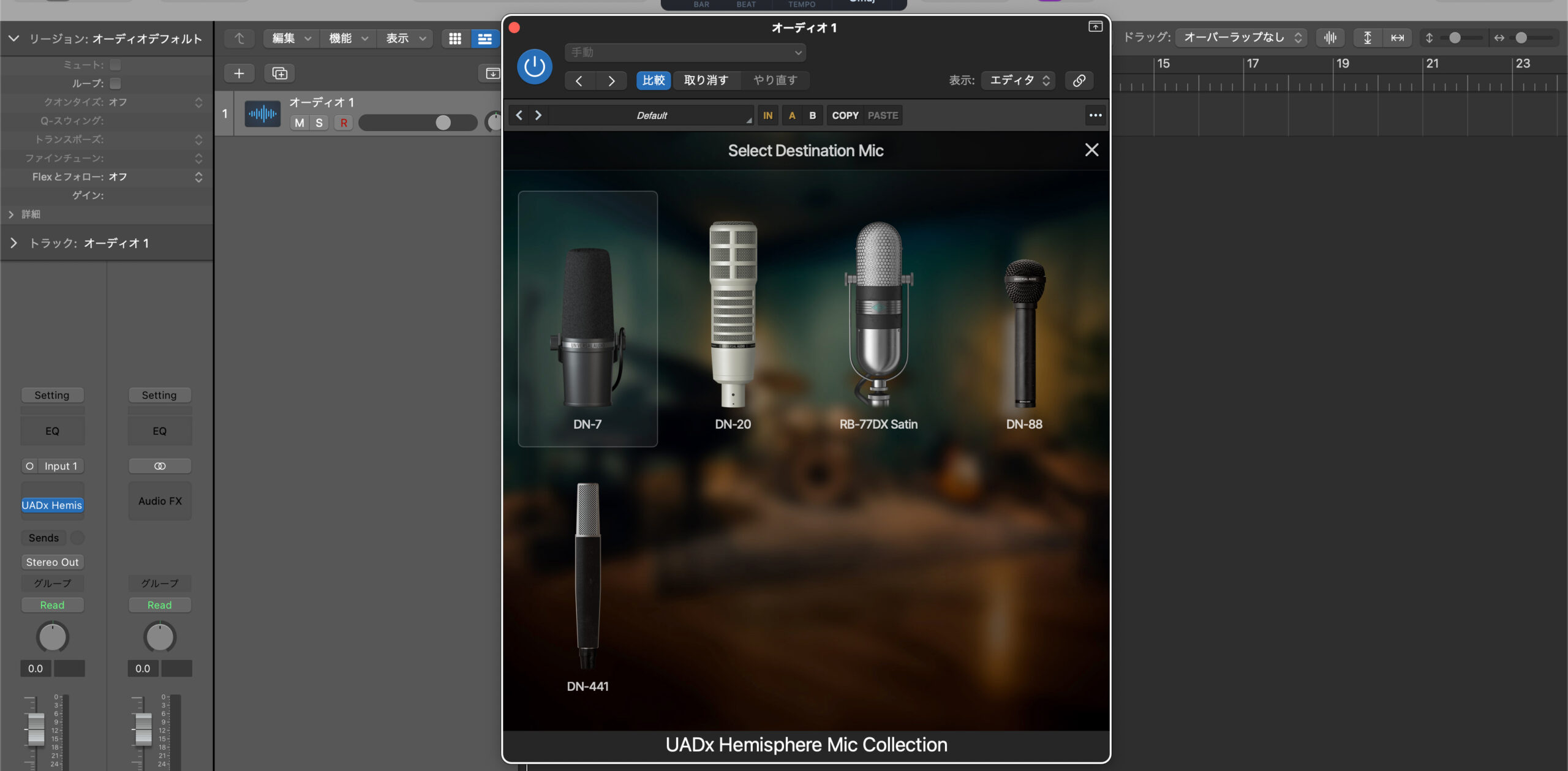Toggle the 比較 compare button

[x=654, y=80]
